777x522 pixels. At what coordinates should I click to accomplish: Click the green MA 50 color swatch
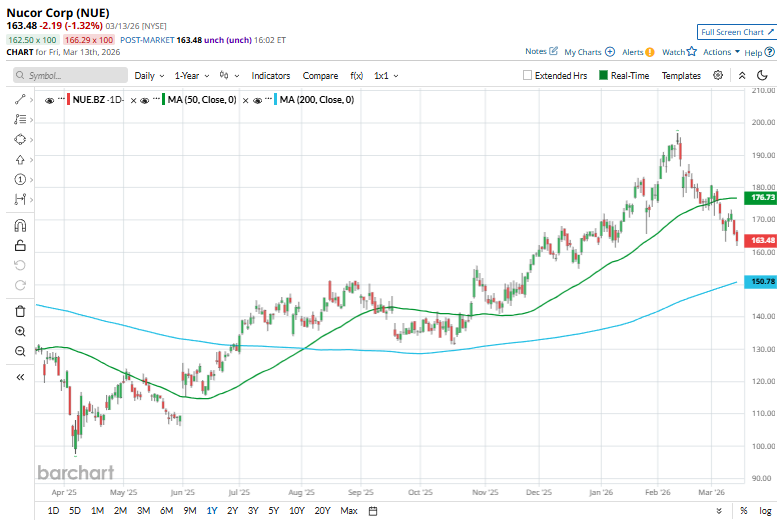pyautogui.click(x=161, y=100)
